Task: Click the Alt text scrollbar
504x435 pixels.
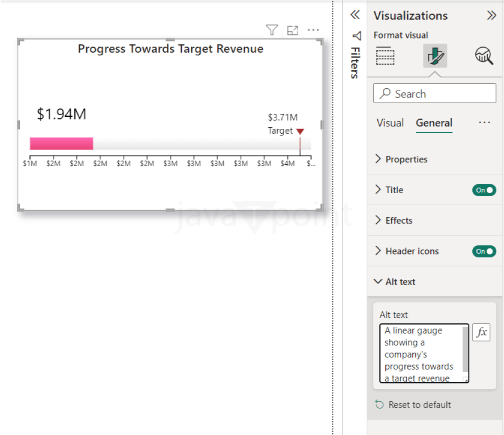Action: click(465, 349)
